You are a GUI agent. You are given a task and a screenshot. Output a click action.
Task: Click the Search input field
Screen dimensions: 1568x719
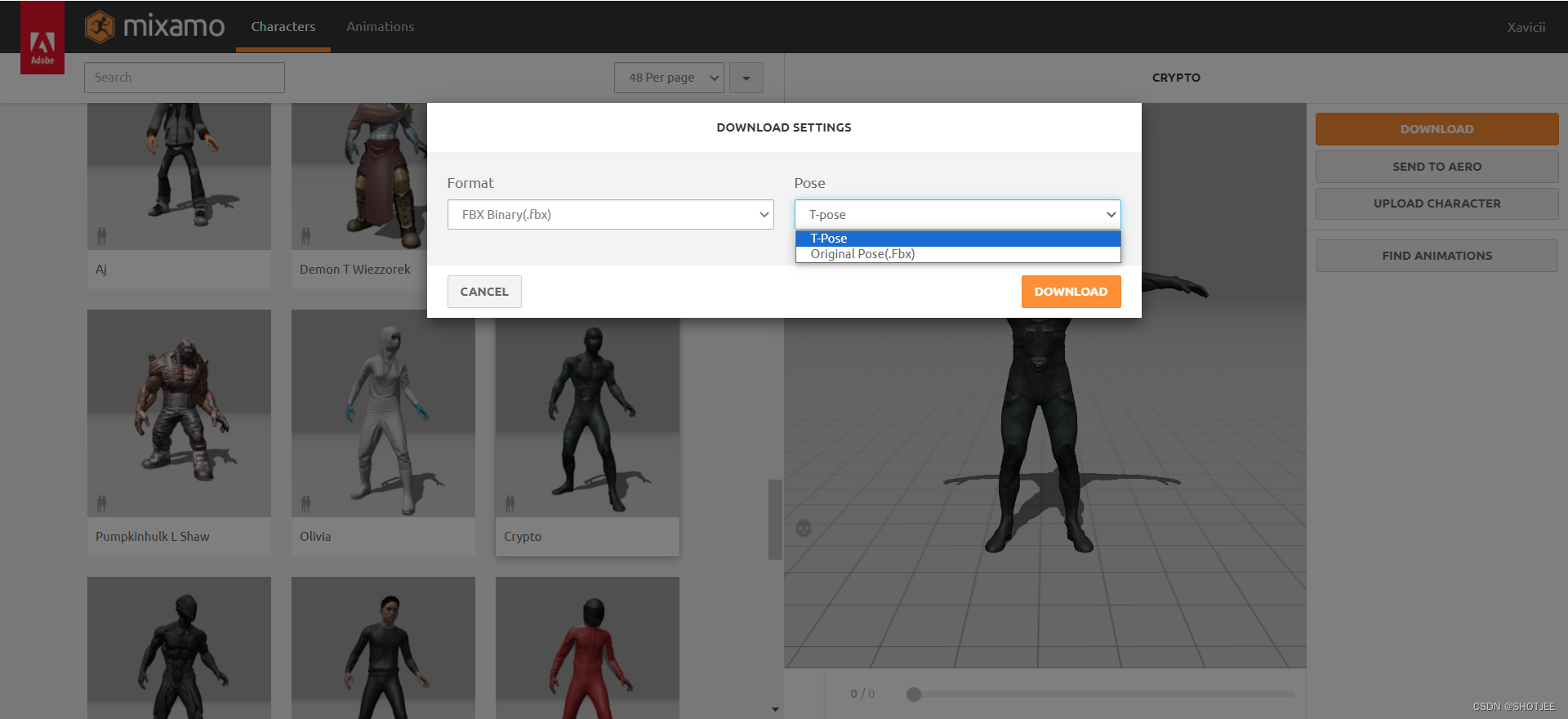(185, 78)
